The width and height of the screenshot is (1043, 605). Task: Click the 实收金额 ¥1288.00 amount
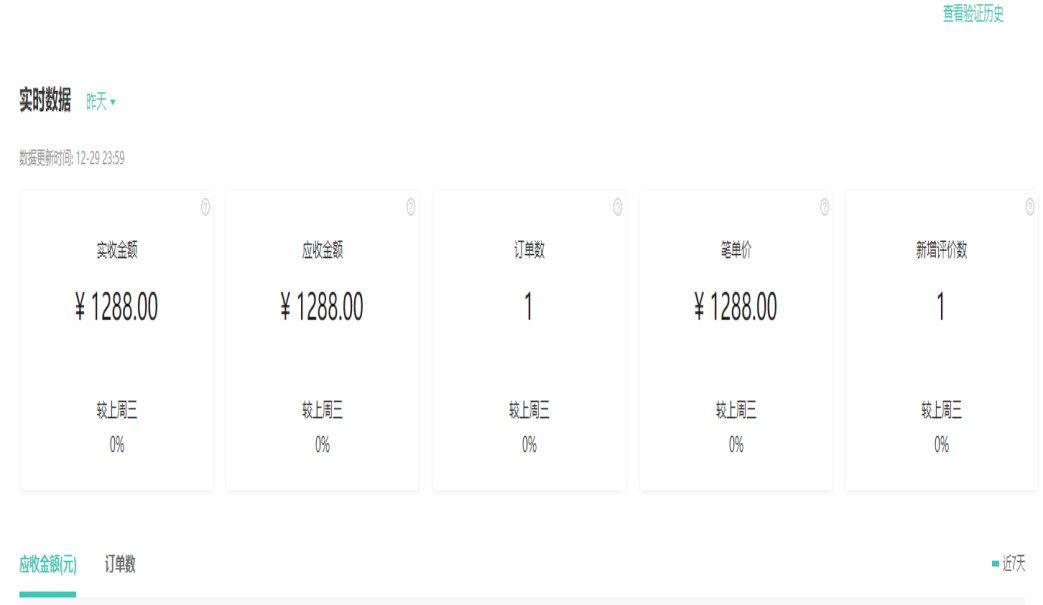point(116,308)
